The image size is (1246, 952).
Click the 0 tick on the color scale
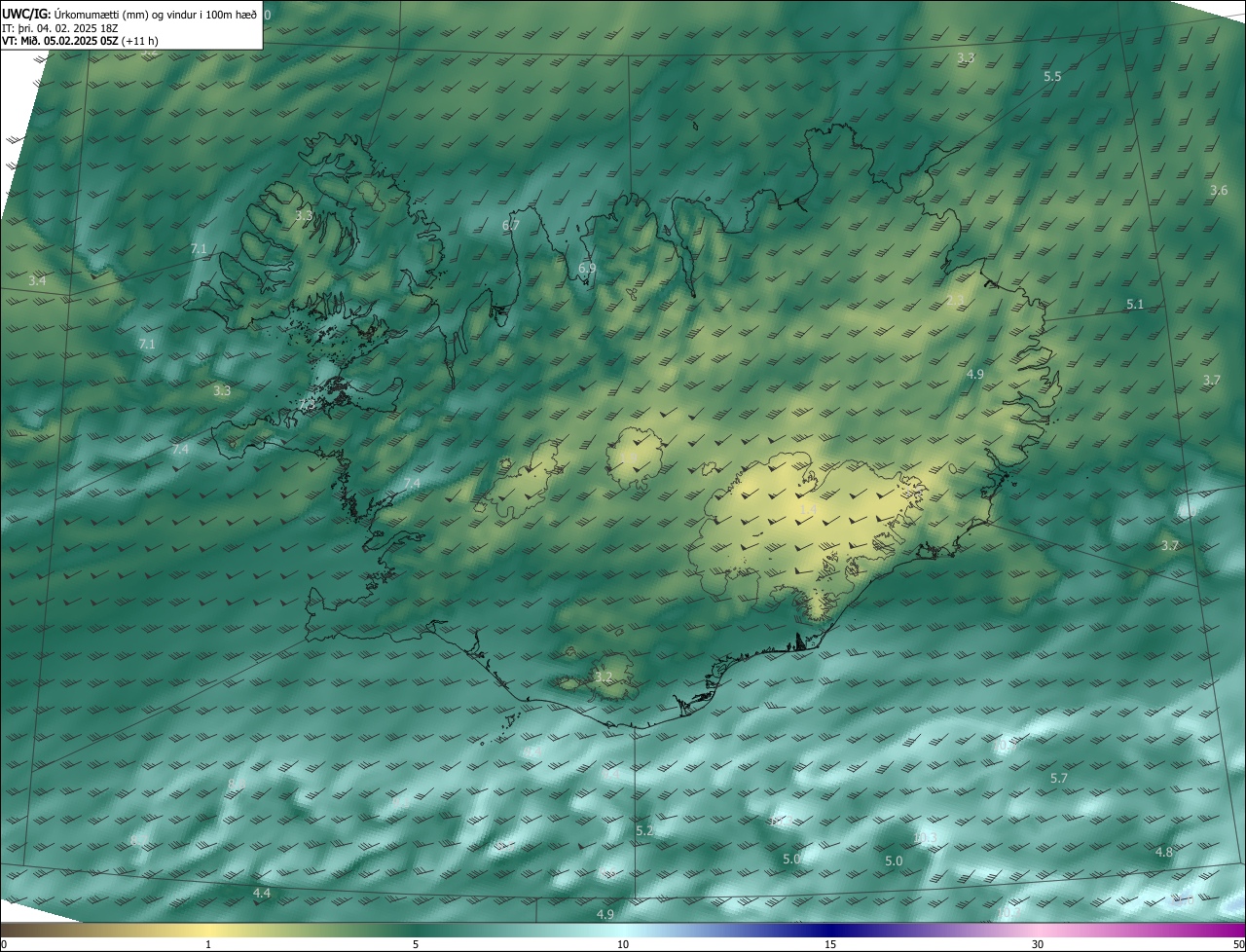pyautogui.click(x=3, y=944)
